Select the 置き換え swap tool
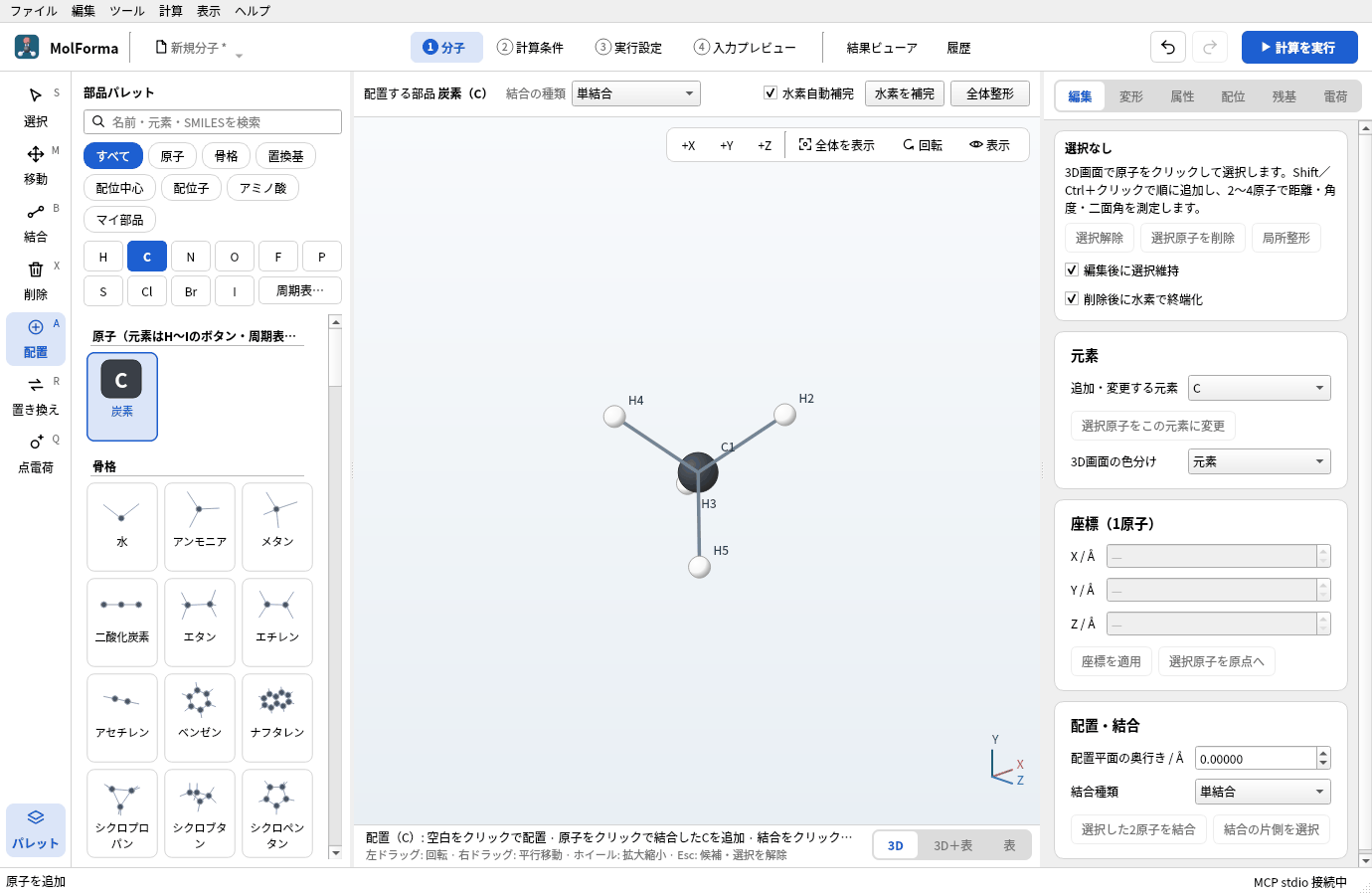 (36, 396)
